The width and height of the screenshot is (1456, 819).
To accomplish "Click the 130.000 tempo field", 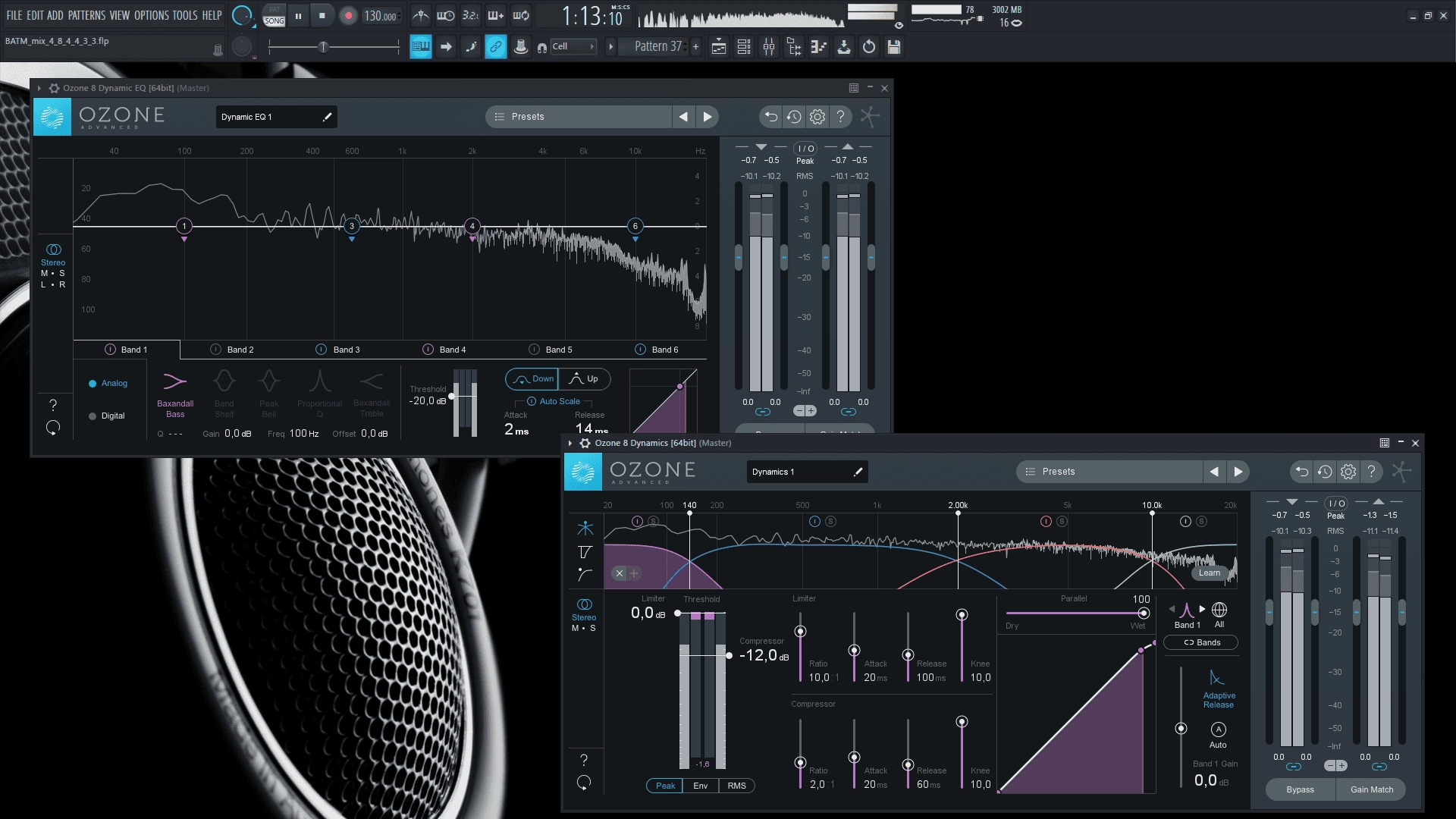I will [x=381, y=16].
